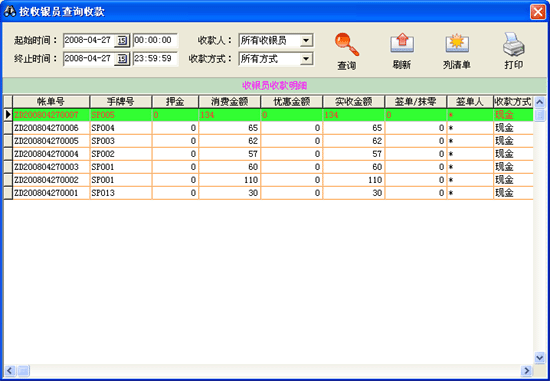Image resolution: width=550 pixels, height=381 pixels.
Task: Click the 消费金额 column header
Action: coord(229,102)
